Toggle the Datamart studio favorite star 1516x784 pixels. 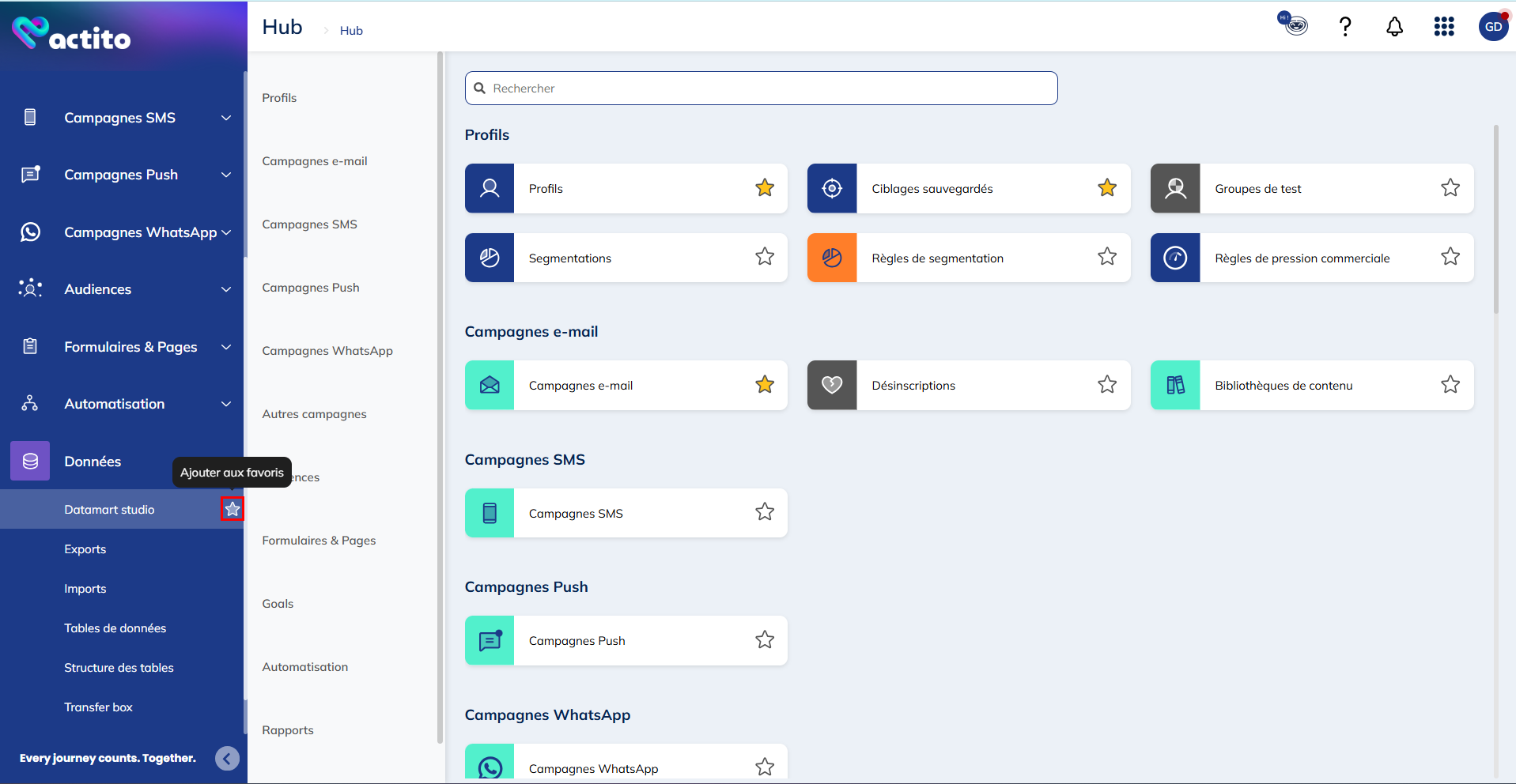point(233,510)
